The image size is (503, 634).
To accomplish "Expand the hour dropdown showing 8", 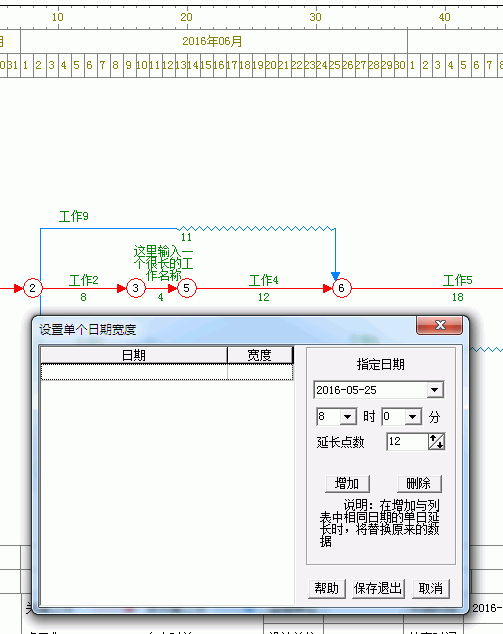I will pyautogui.click(x=348, y=416).
